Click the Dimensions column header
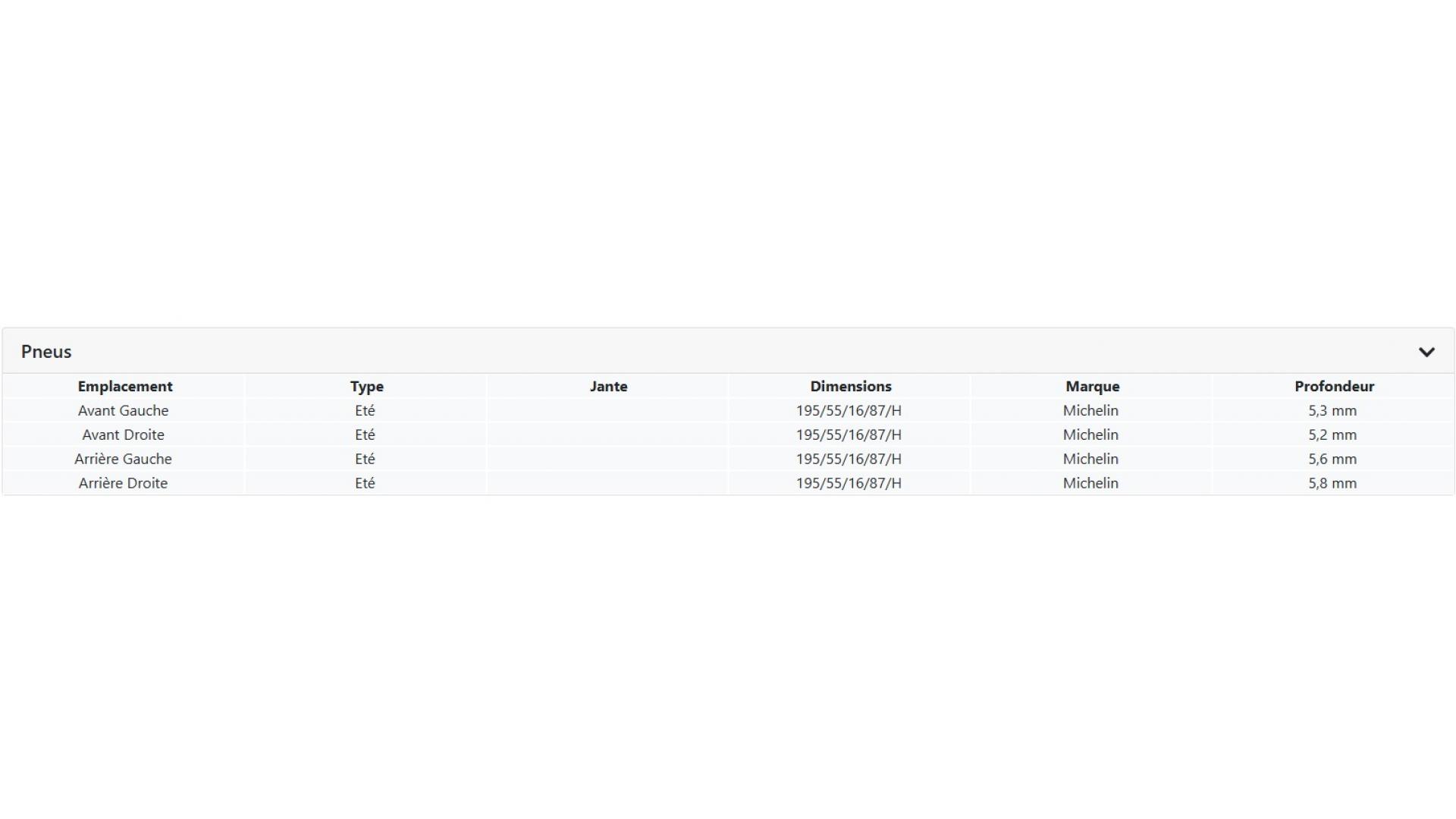This screenshot has width=1456, height=819. (850, 387)
